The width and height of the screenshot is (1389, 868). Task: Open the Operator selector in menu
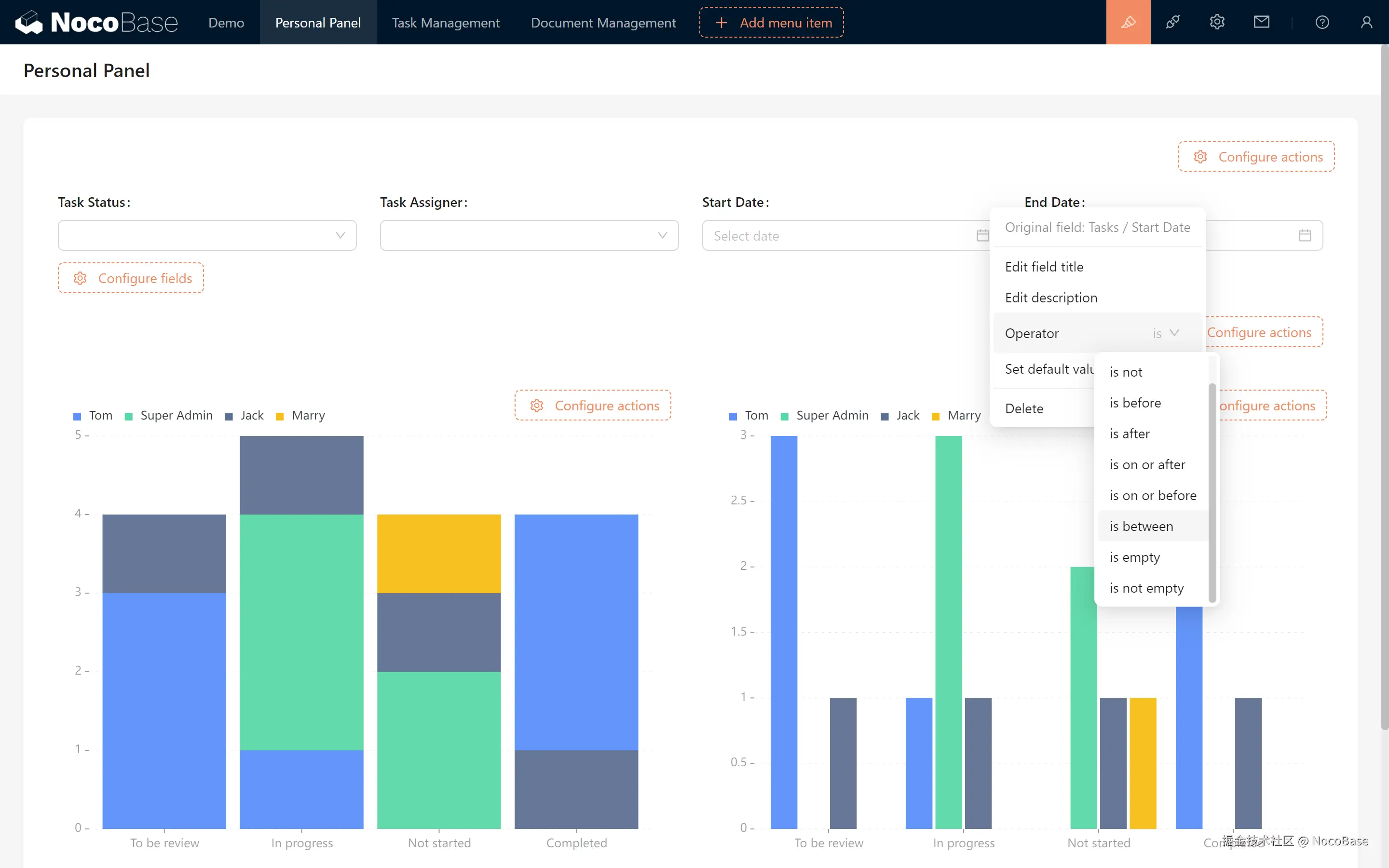(1165, 333)
